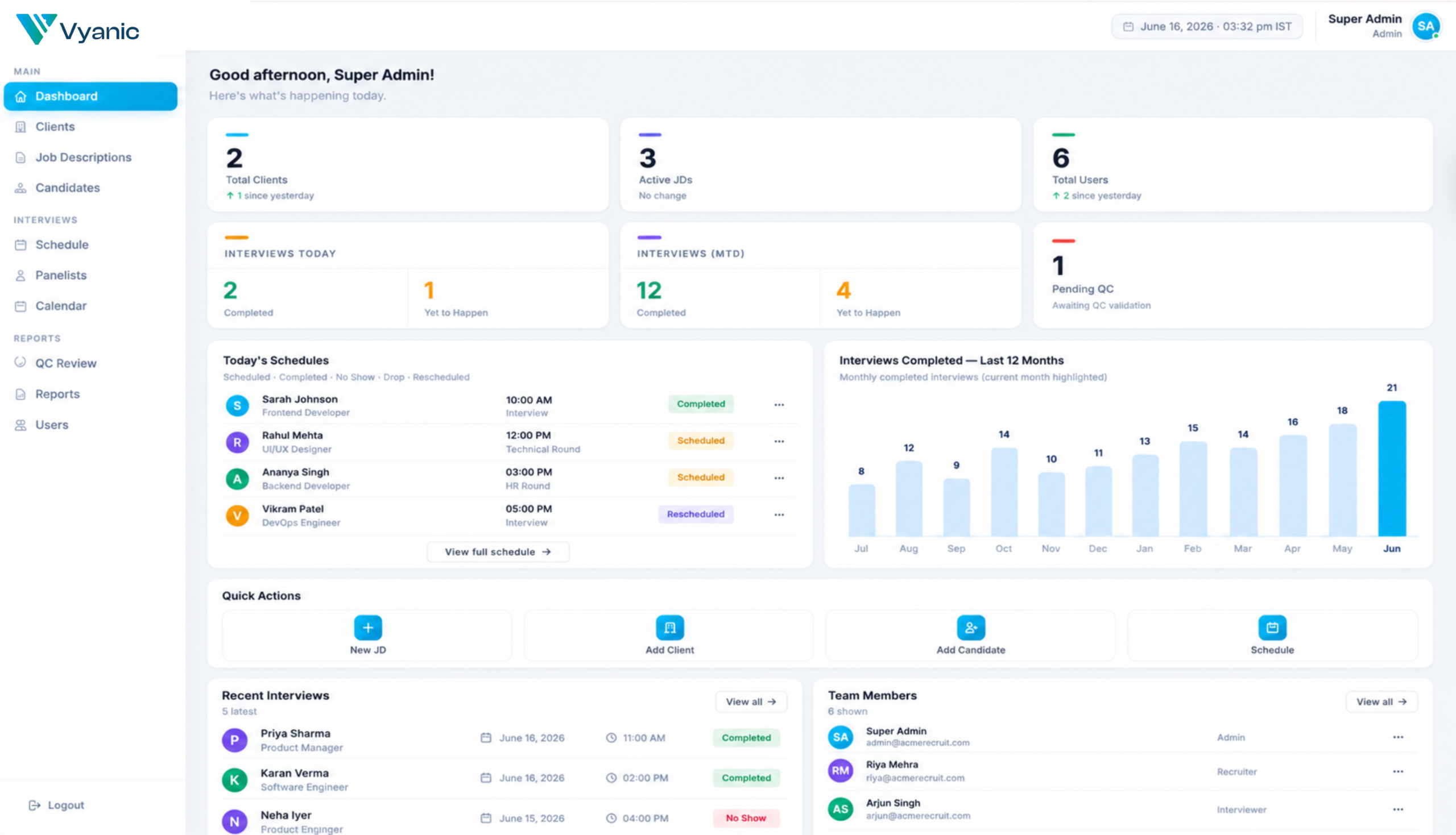Click Karan Verma's K avatar
Image resolution: width=1456 pixels, height=835 pixels.
tap(235, 780)
